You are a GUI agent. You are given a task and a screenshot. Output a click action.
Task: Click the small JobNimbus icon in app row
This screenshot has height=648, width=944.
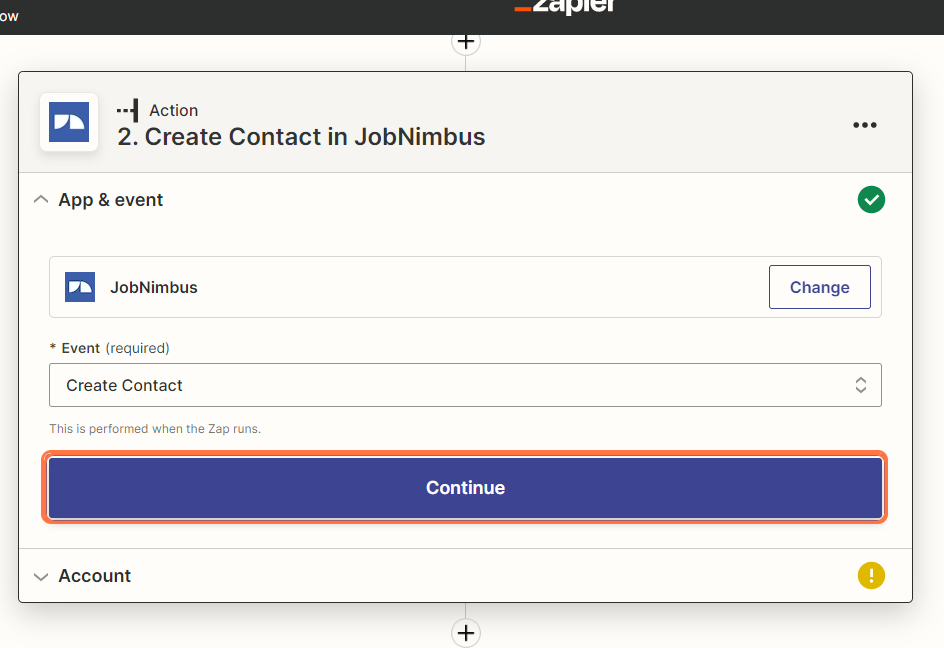[80, 287]
